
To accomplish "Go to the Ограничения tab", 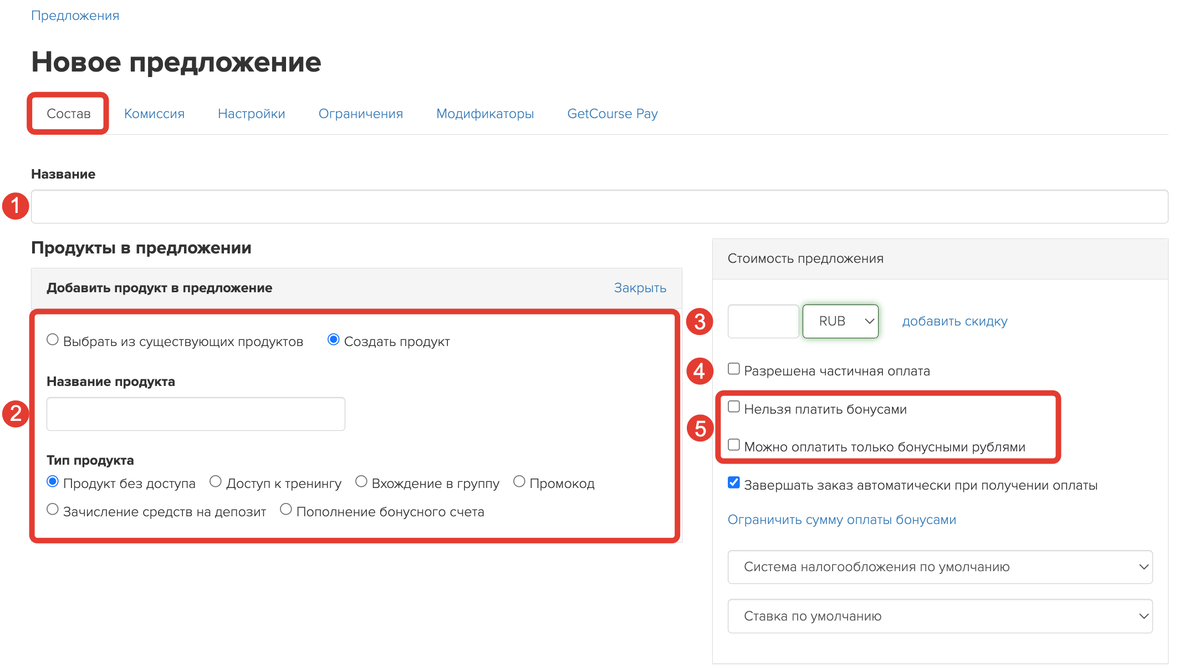I will point(360,114).
